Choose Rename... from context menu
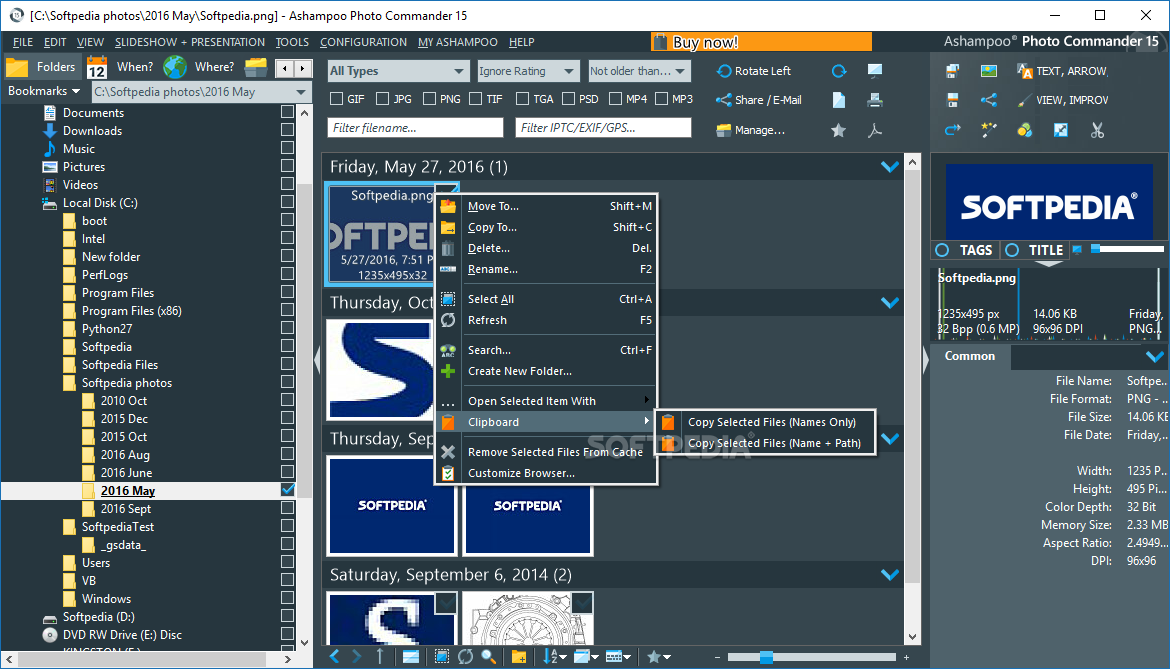 coord(546,269)
